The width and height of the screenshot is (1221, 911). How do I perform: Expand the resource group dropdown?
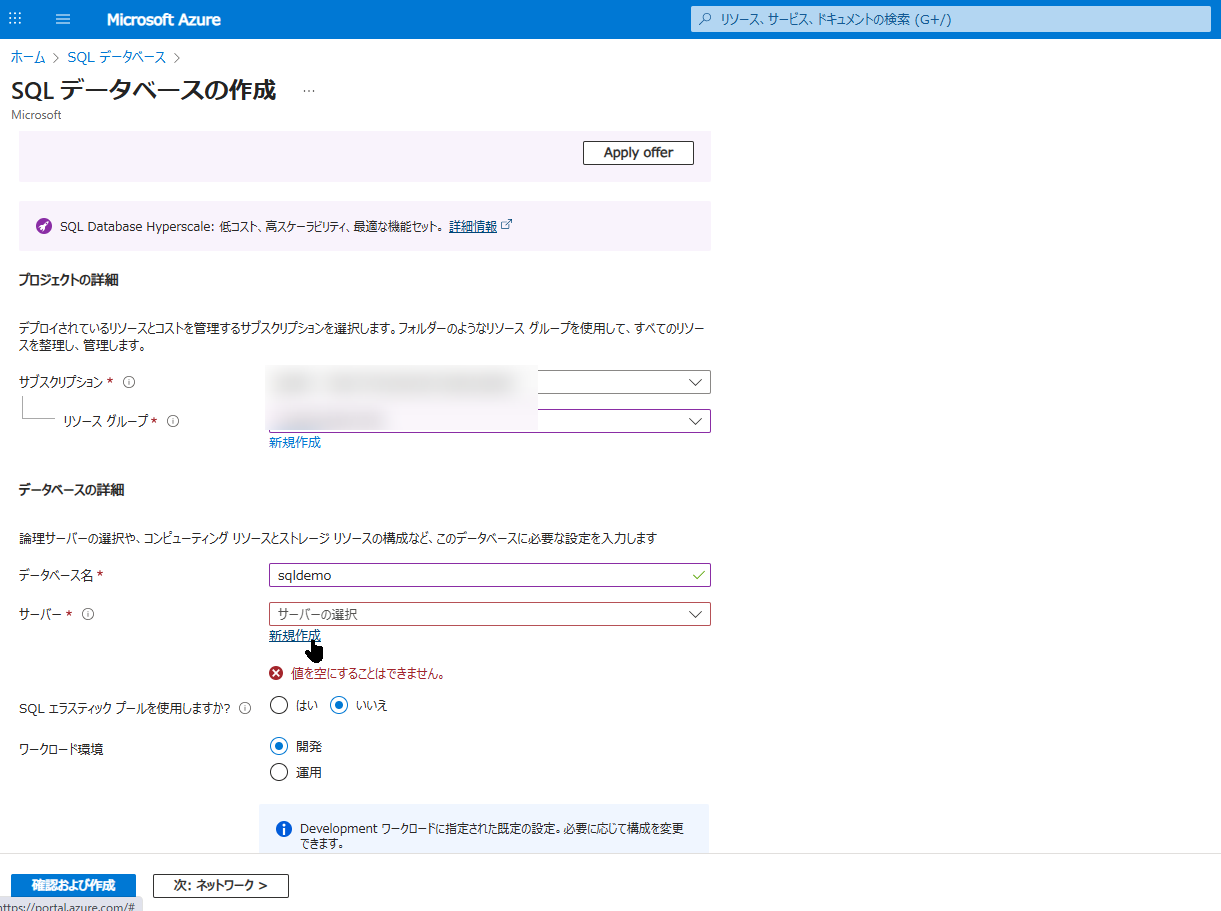[x=695, y=421]
